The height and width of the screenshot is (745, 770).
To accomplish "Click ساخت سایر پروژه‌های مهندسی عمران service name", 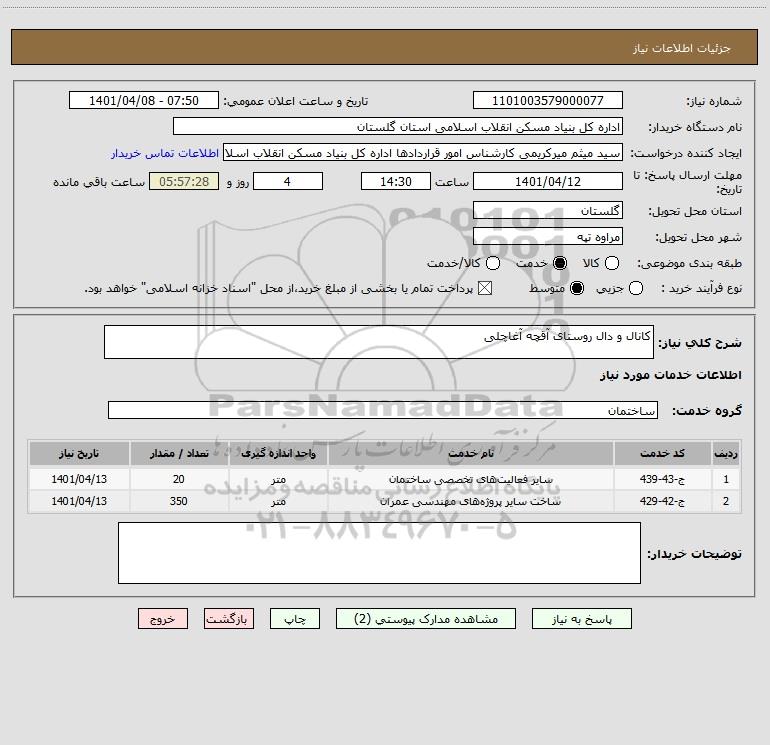I will tap(470, 501).
